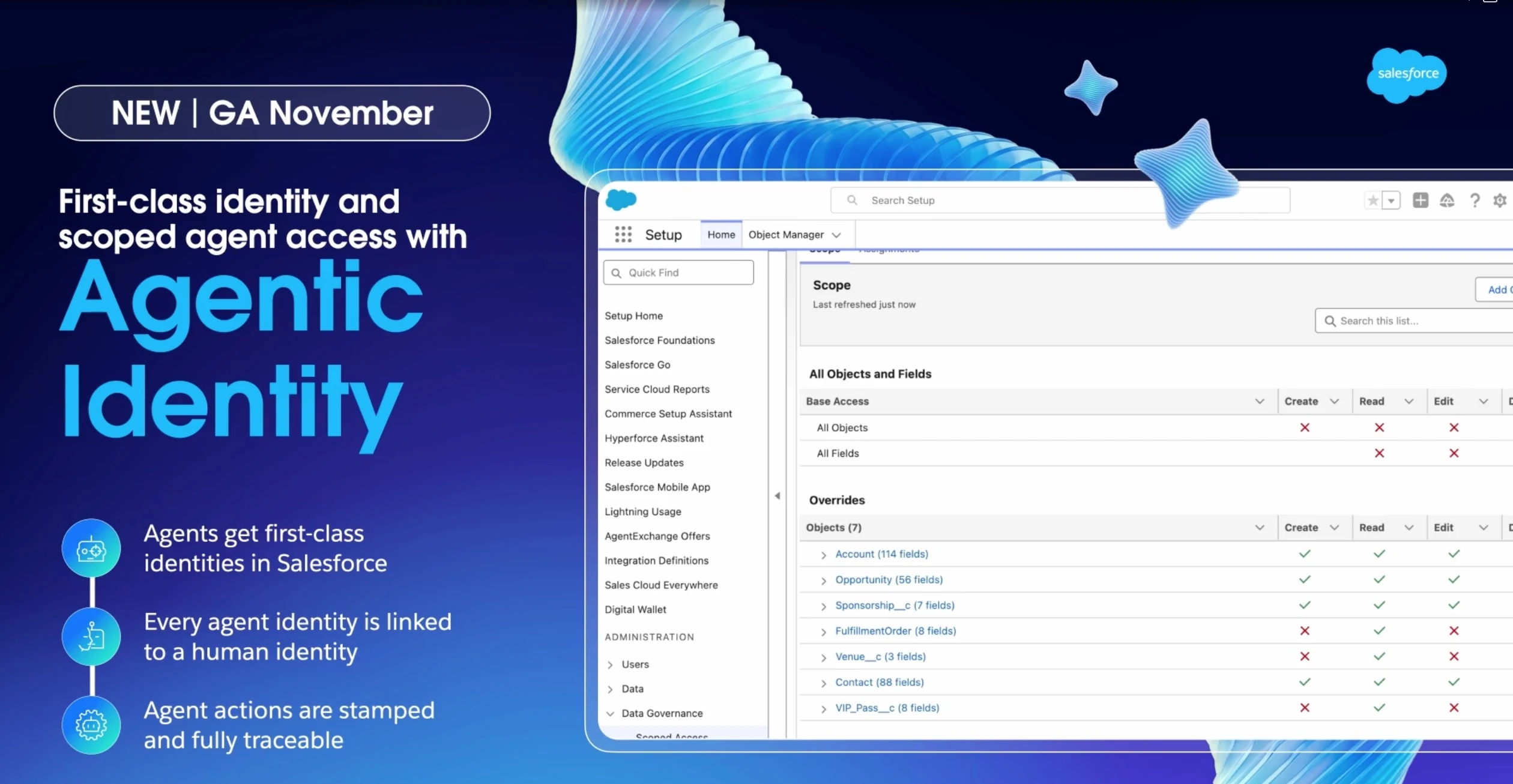Viewport: 1513px width, 784px height.
Task: Click the 'Last refreshed just now' text
Action: click(x=864, y=304)
